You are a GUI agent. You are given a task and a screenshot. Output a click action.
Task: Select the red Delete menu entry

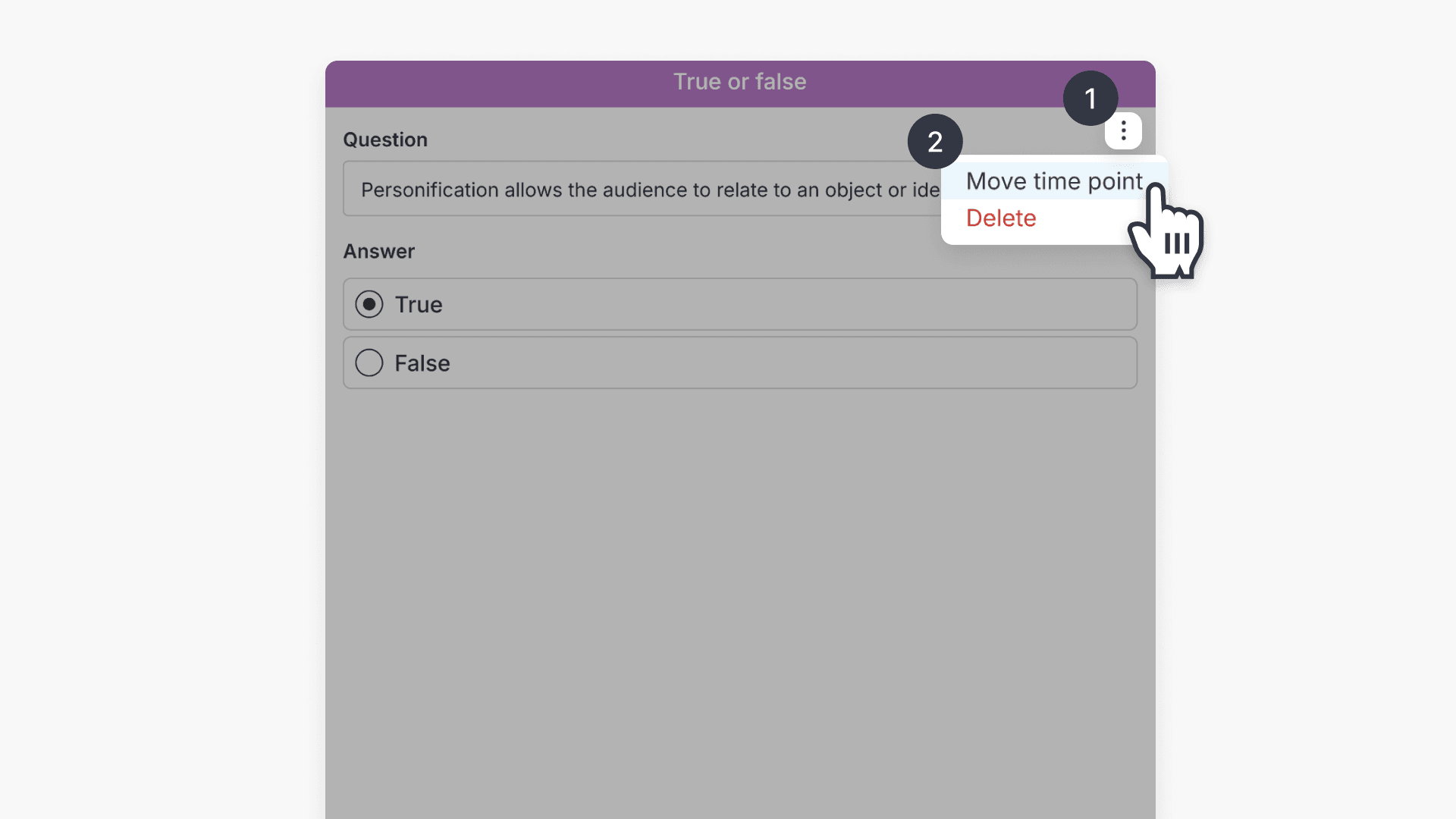click(1000, 218)
